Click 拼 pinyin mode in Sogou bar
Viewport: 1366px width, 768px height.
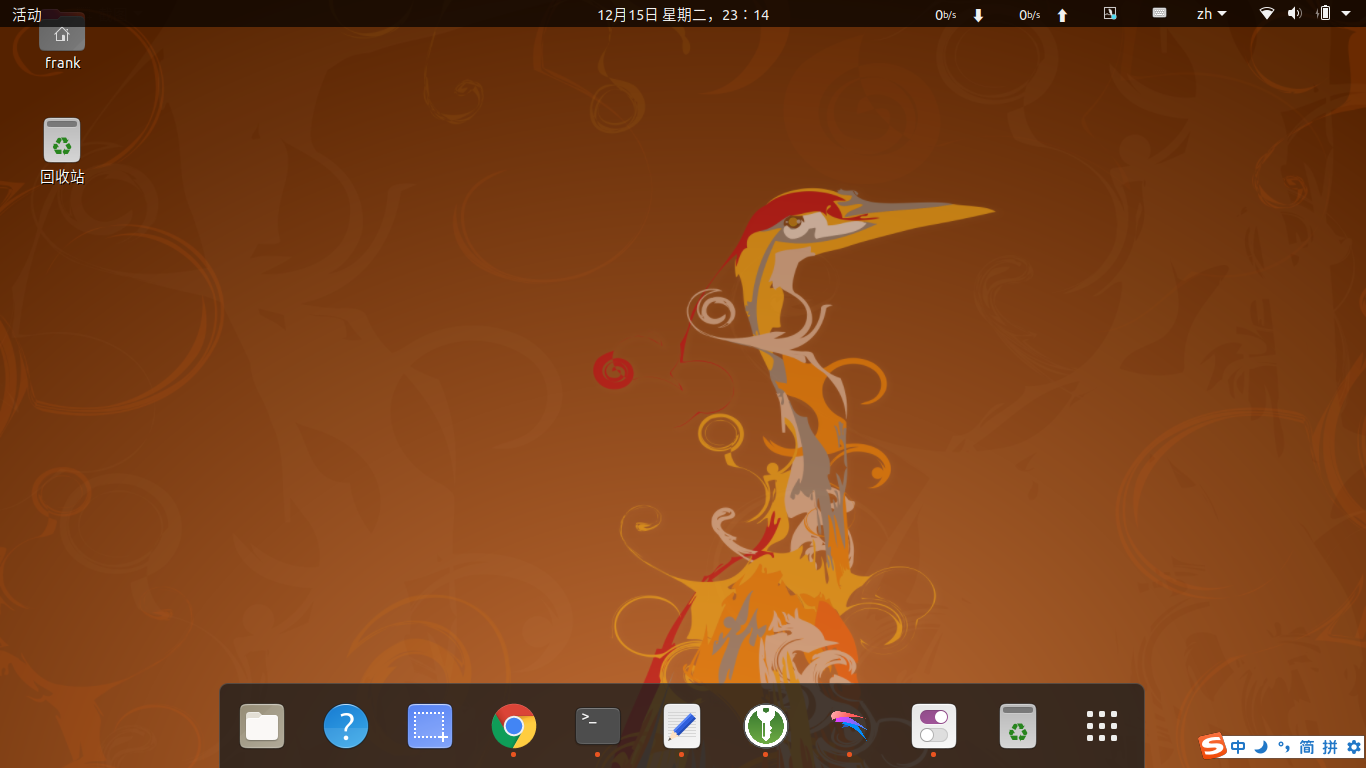1330,747
